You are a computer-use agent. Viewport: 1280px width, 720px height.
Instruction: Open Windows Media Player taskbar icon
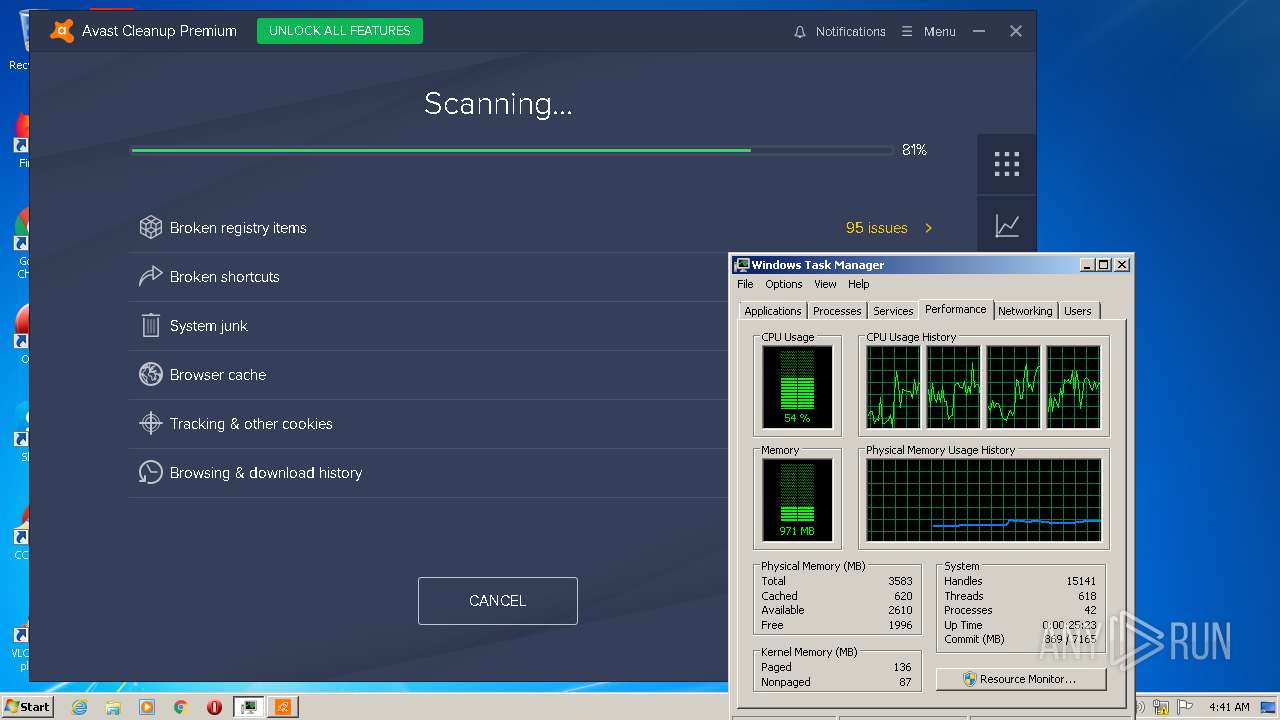[147, 707]
